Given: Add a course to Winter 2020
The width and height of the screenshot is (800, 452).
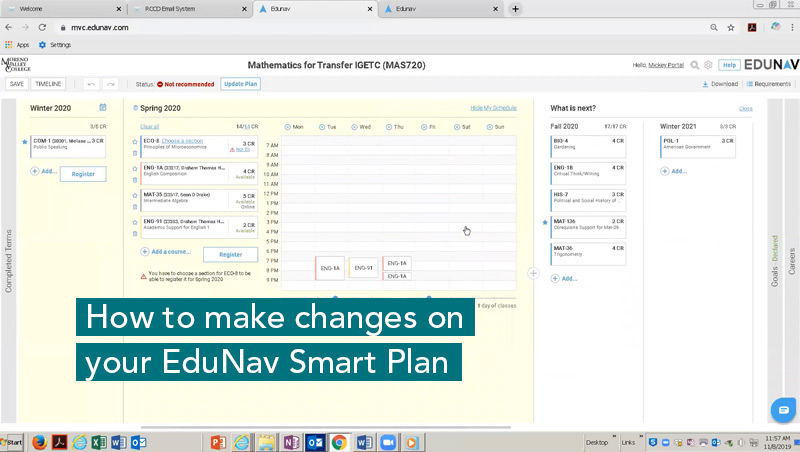Looking at the screenshot, I should click(43, 171).
